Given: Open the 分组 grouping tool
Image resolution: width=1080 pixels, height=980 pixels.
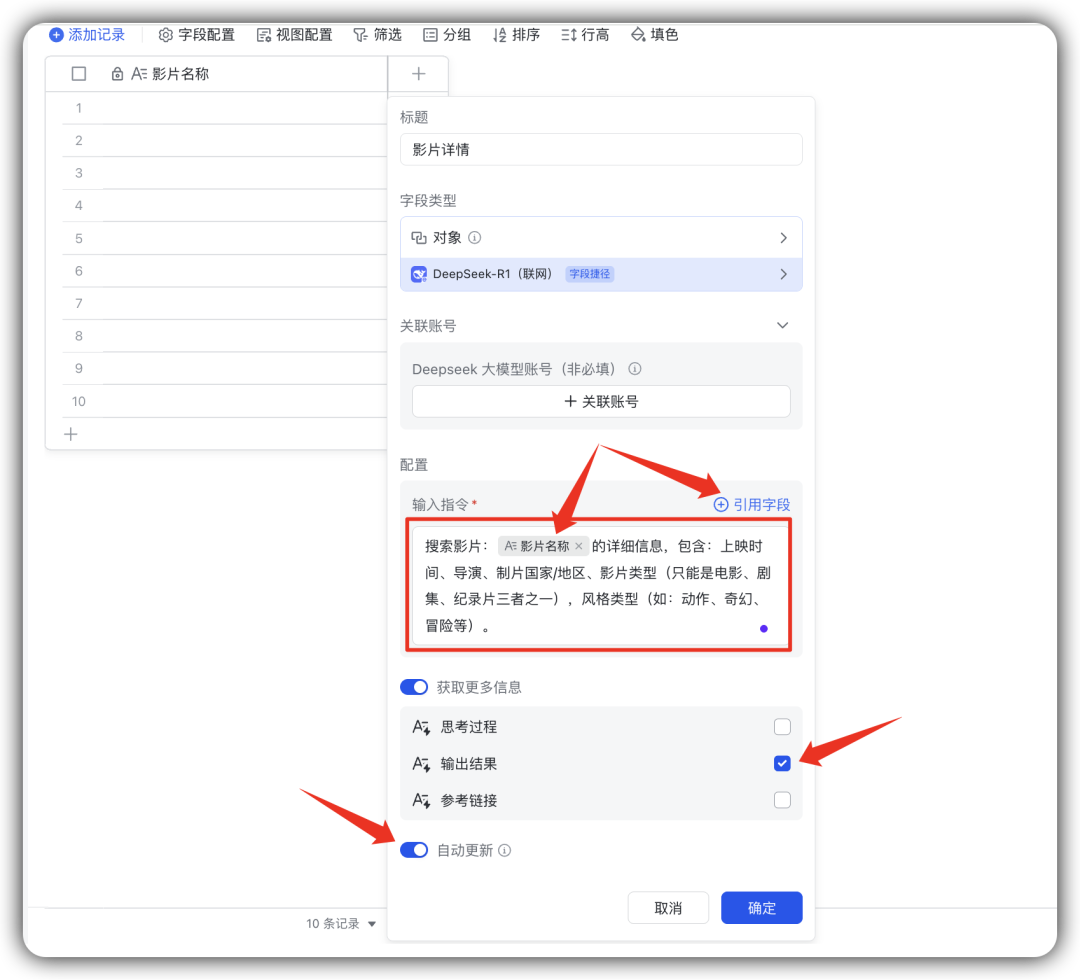Looking at the screenshot, I should pos(447,34).
